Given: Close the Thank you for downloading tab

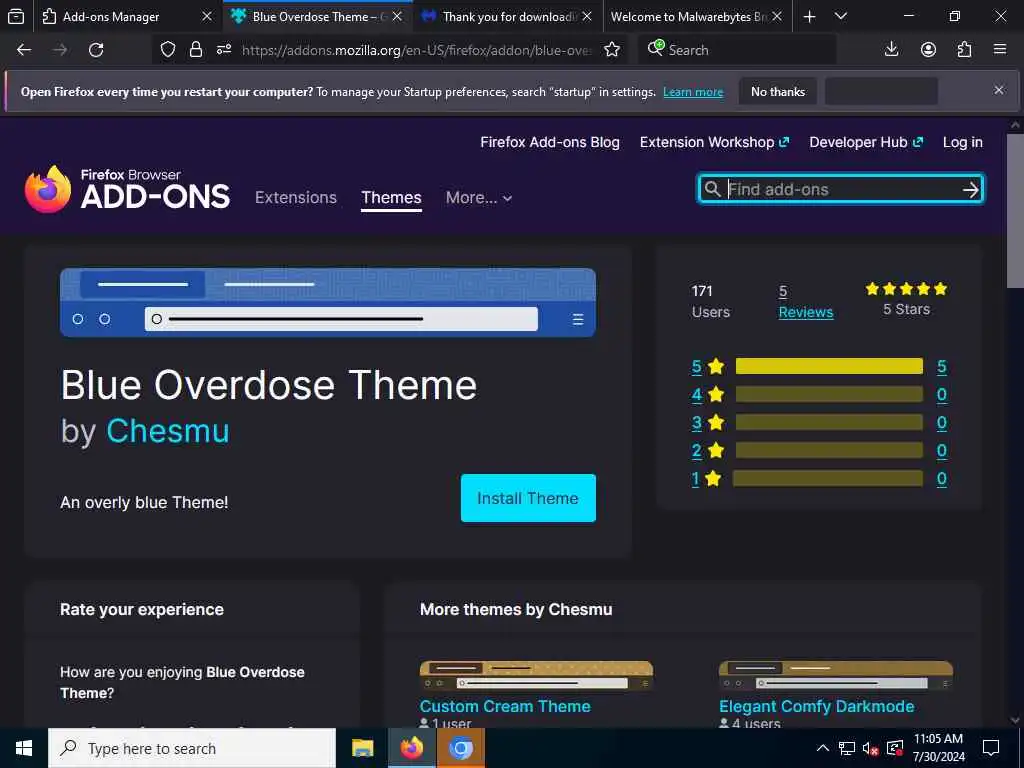Looking at the screenshot, I should point(587,16).
